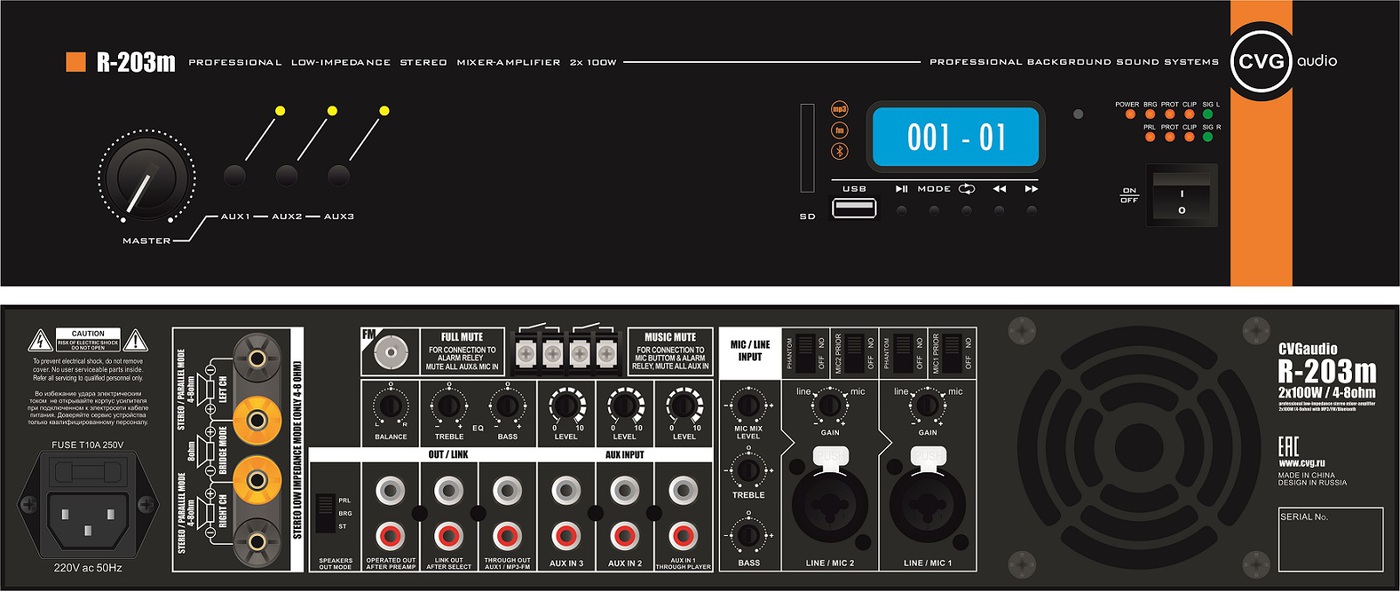The image size is (1400, 591).
Task: Click the green SIG R LED
Action: [1208, 137]
